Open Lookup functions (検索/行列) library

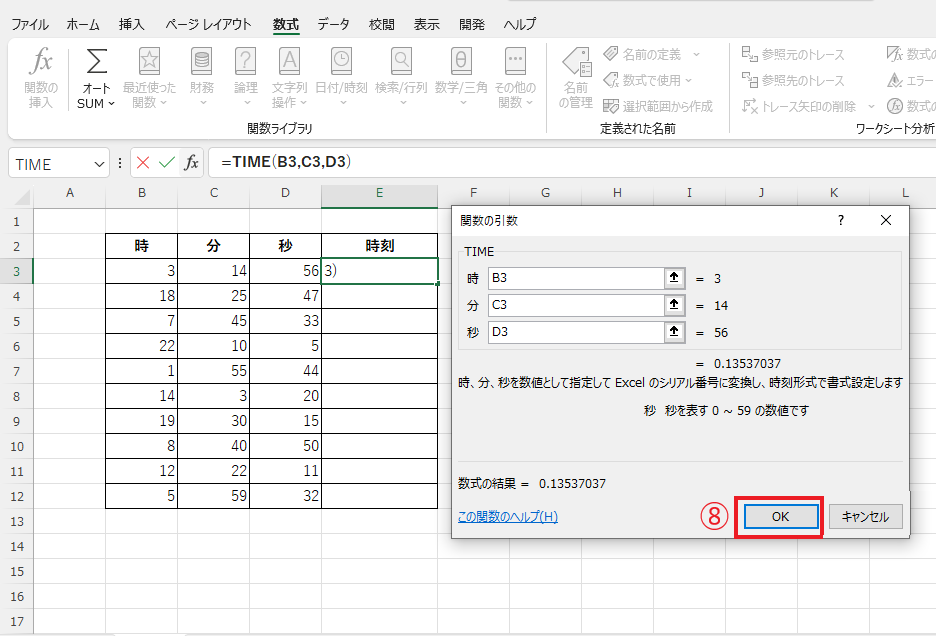401,78
